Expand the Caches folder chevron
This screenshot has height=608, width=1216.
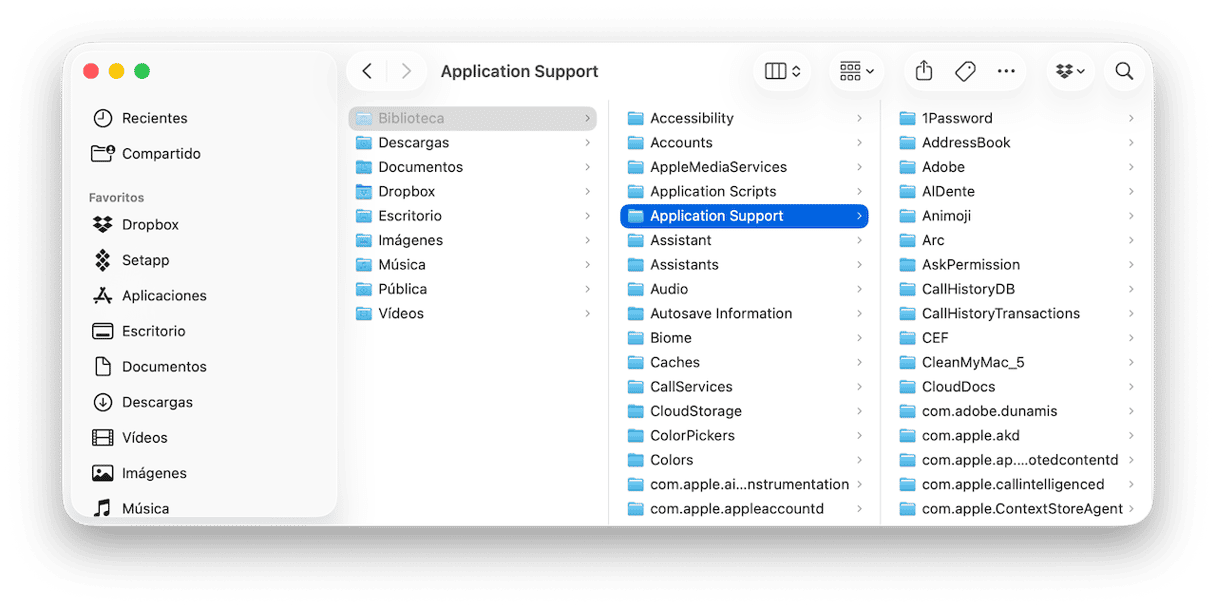pos(859,362)
